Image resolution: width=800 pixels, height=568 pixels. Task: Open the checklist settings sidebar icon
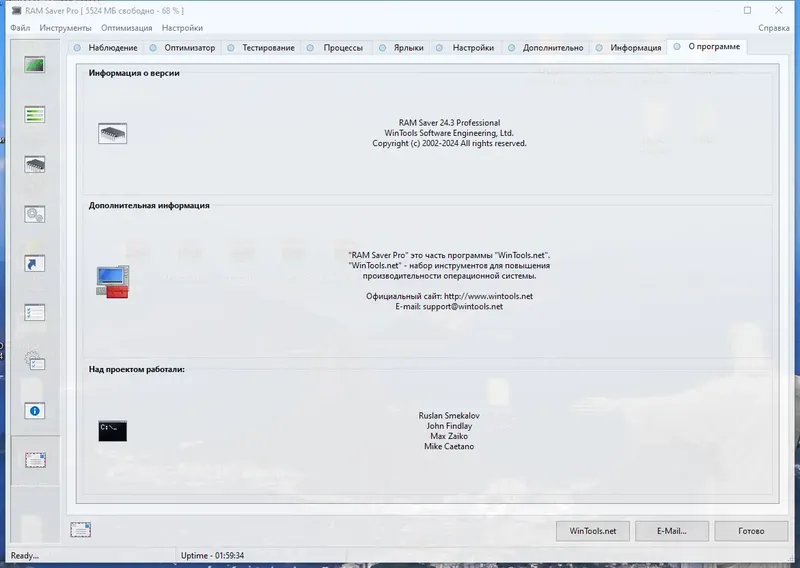pyautogui.click(x=35, y=312)
